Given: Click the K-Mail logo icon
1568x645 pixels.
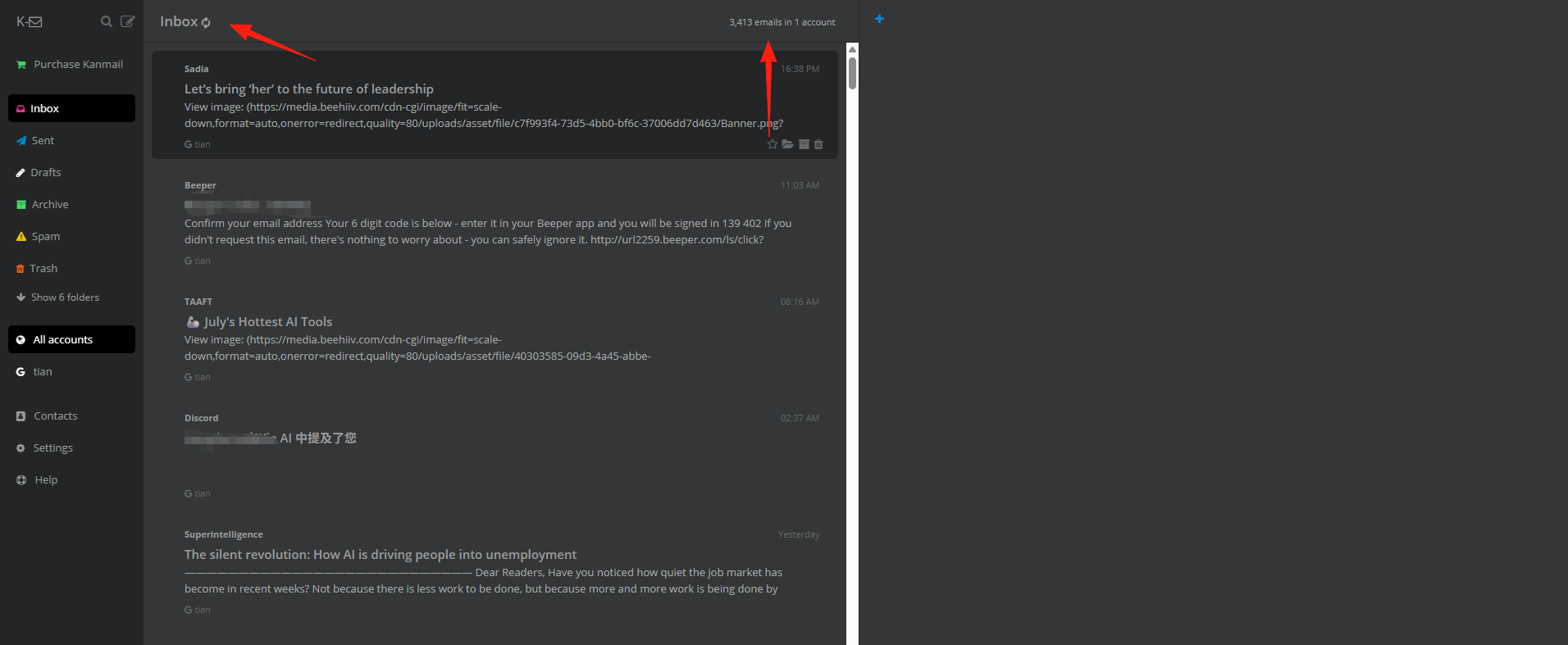Looking at the screenshot, I should tap(30, 22).
